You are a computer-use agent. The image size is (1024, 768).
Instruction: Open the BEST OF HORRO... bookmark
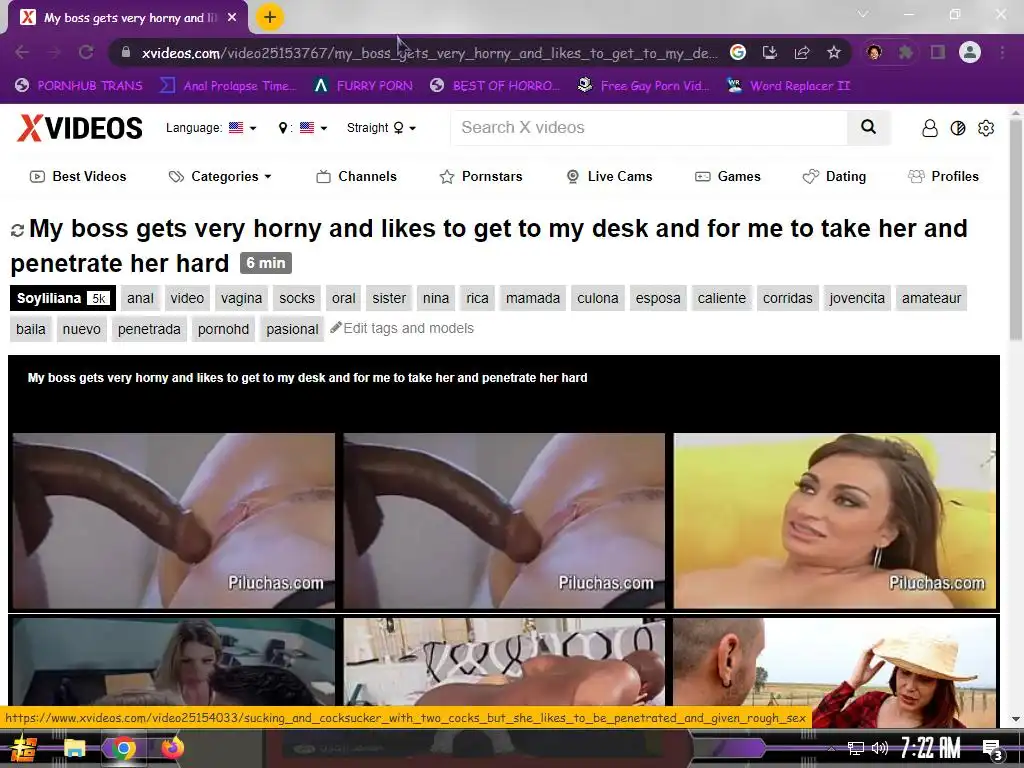click(x=495, y=86)
